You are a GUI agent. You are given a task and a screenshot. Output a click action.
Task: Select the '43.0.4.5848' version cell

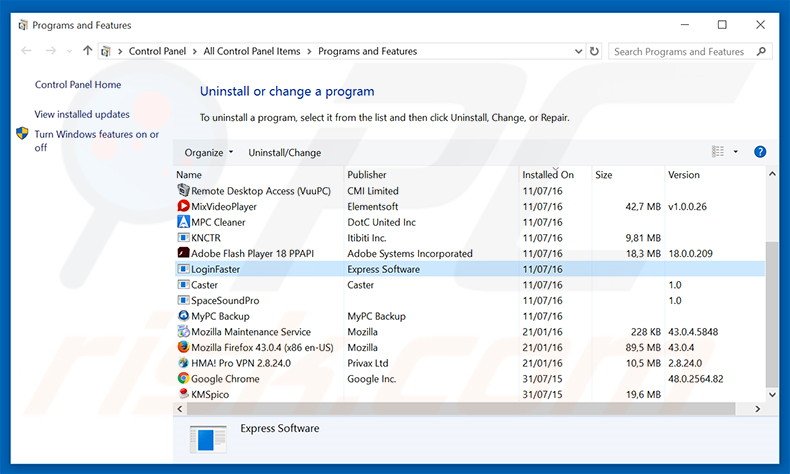click(x=693, y=331)
